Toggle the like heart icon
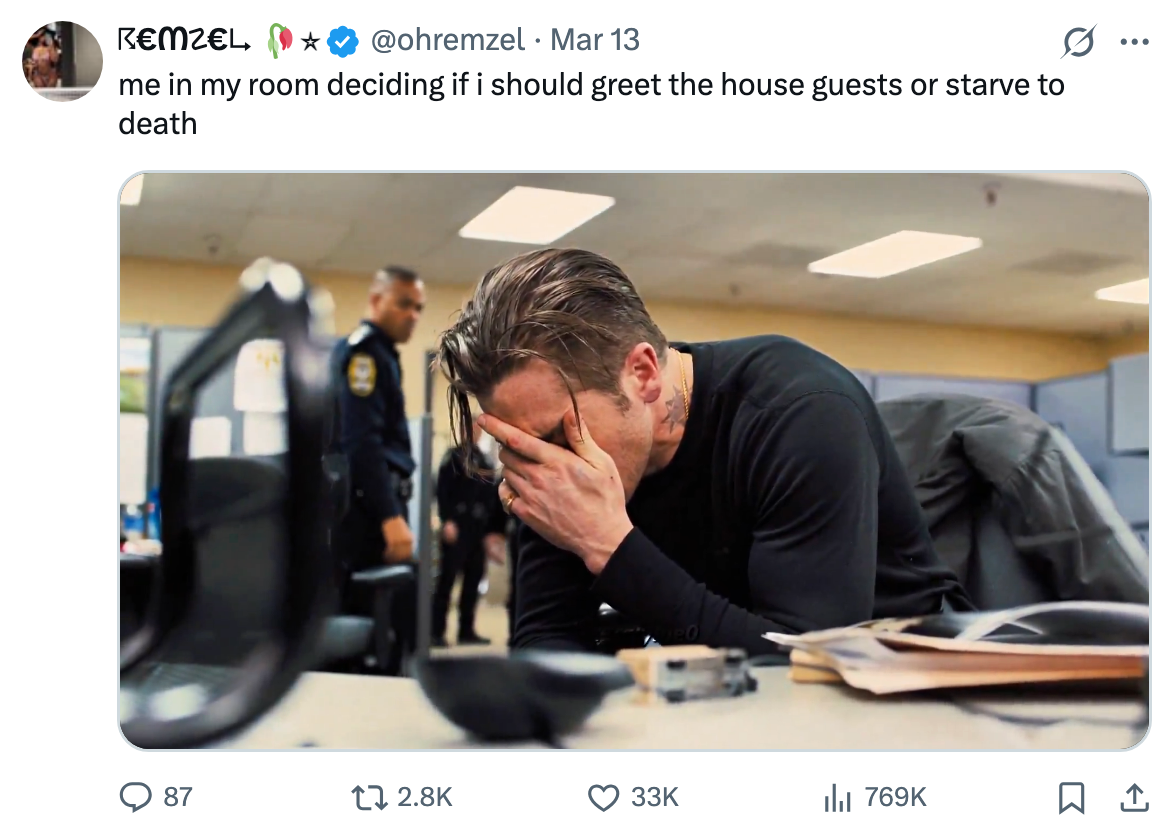This screenshot has height=835, width=1176. pos(602,797)
